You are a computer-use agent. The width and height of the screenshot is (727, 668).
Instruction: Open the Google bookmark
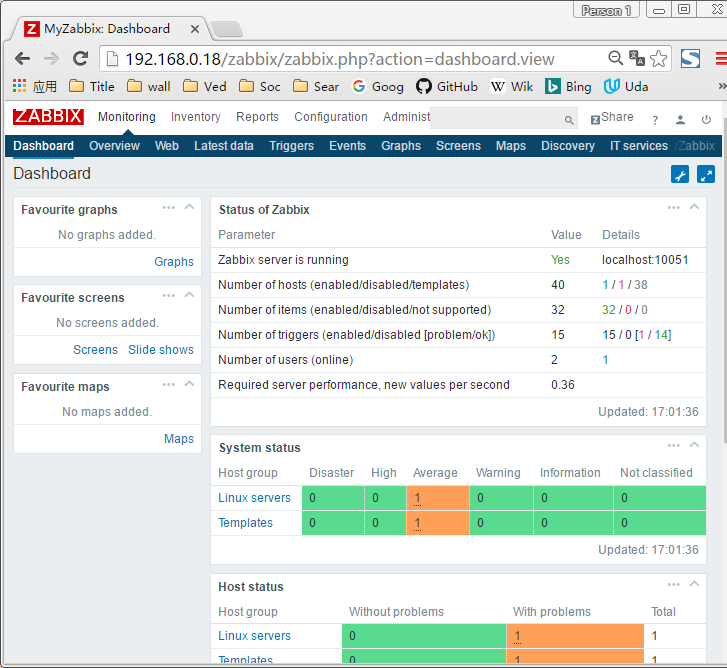point(378,86)
